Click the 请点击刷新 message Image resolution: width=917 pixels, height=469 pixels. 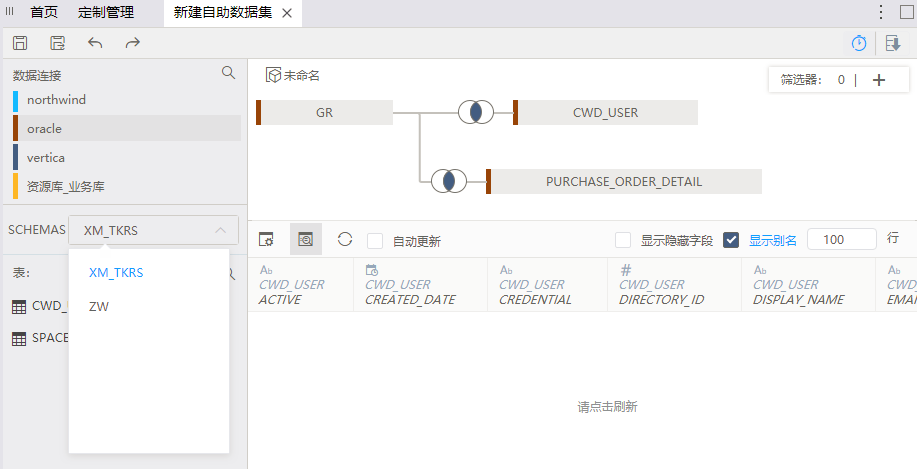click(607, 406)
